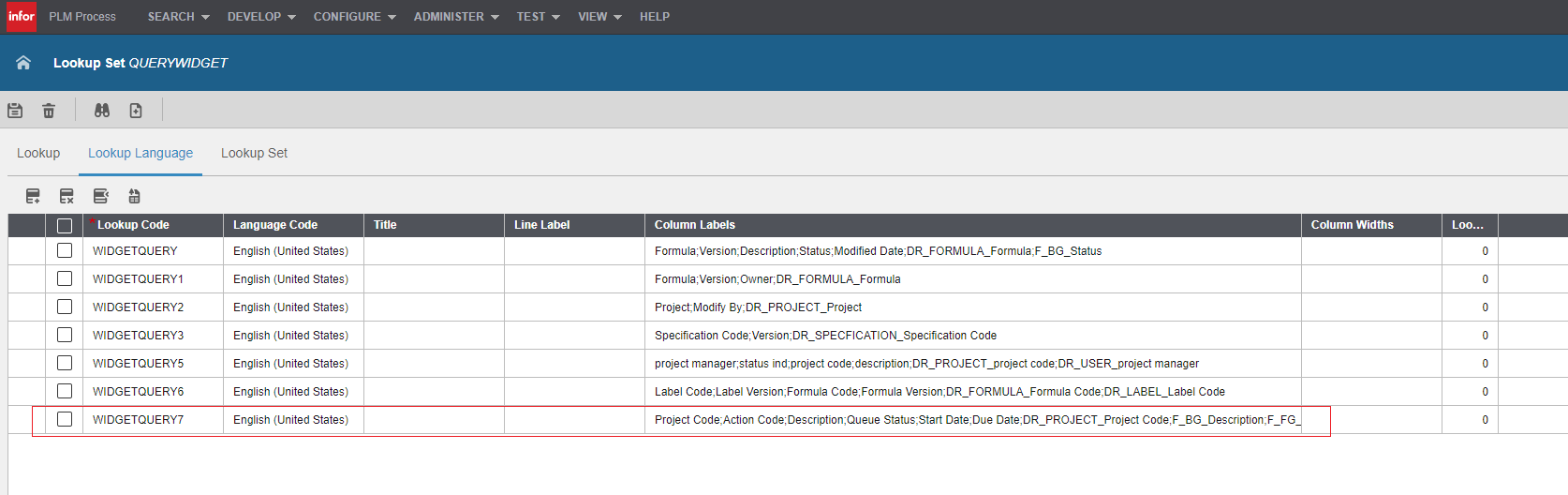This screenshot has height=495, width=1568.
Task: Select the WIDGETQUERY7 row checkbox
Action: click(65, 419)
